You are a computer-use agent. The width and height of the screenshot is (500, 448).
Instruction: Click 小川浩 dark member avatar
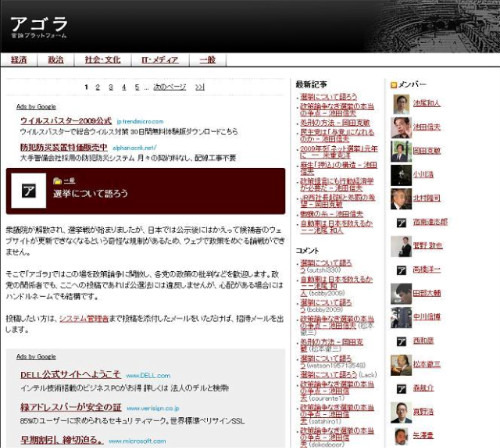[401, 175]
